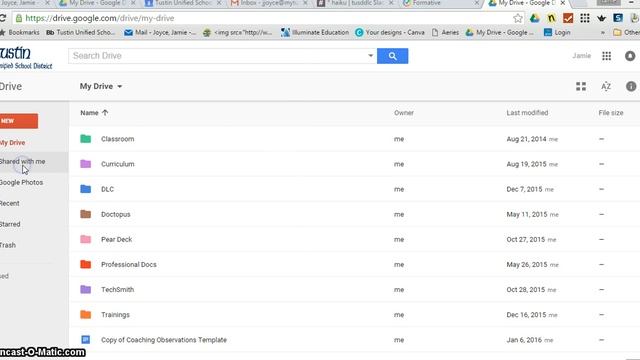Click the red Professional Docs folder icon
The image size is (640, 360).
(86, 264)
